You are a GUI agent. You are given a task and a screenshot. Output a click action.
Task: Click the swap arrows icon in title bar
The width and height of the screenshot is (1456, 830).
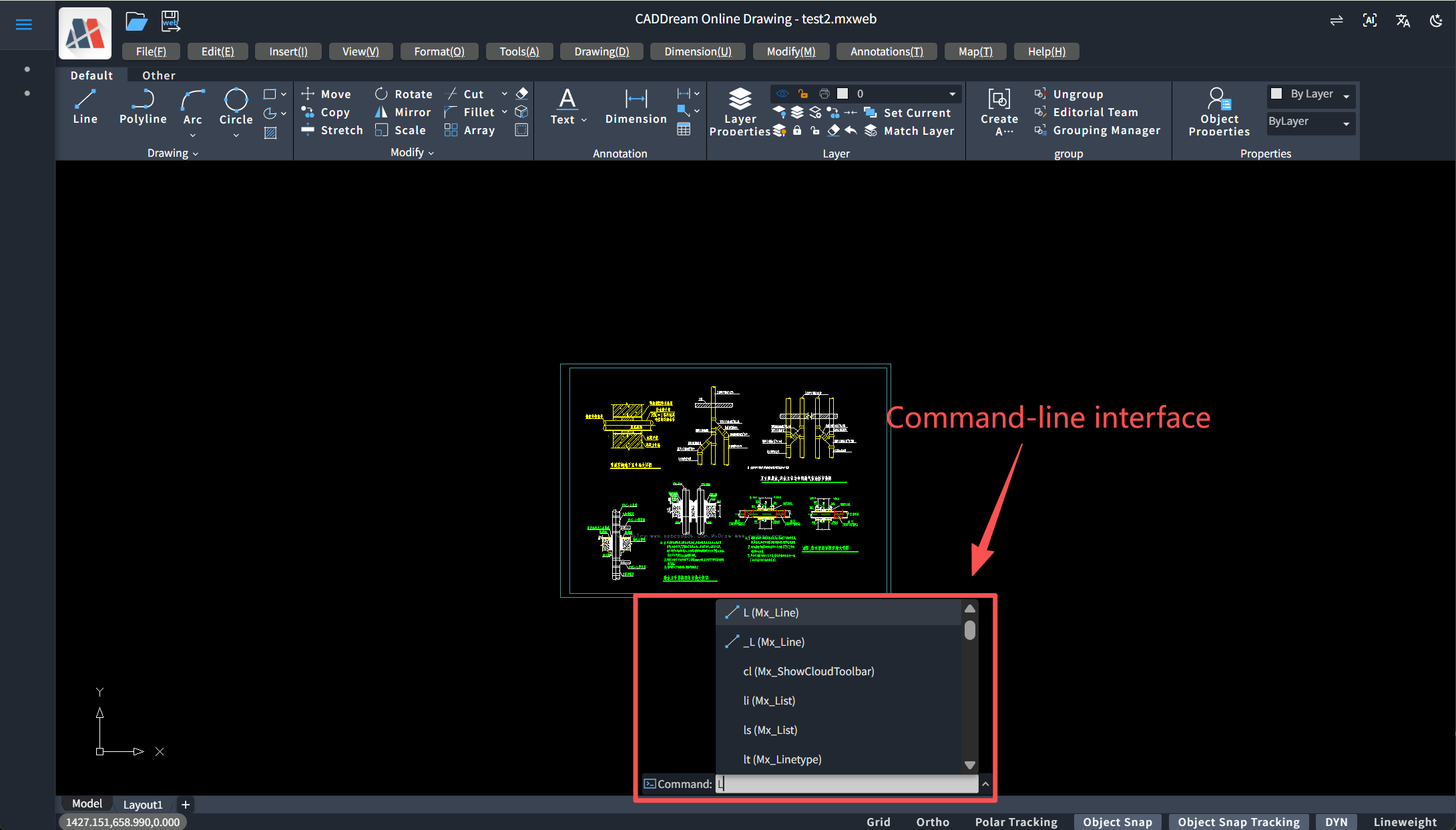point(1337,21)
